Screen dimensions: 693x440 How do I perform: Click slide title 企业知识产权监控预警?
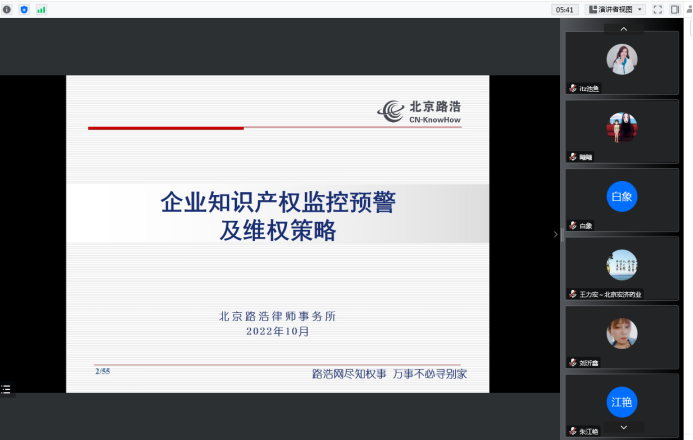278,202
